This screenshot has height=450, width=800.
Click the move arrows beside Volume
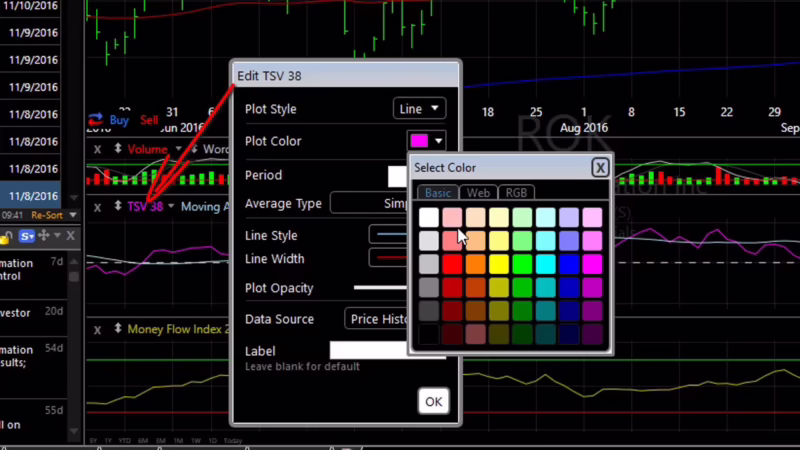click(118, 149)
